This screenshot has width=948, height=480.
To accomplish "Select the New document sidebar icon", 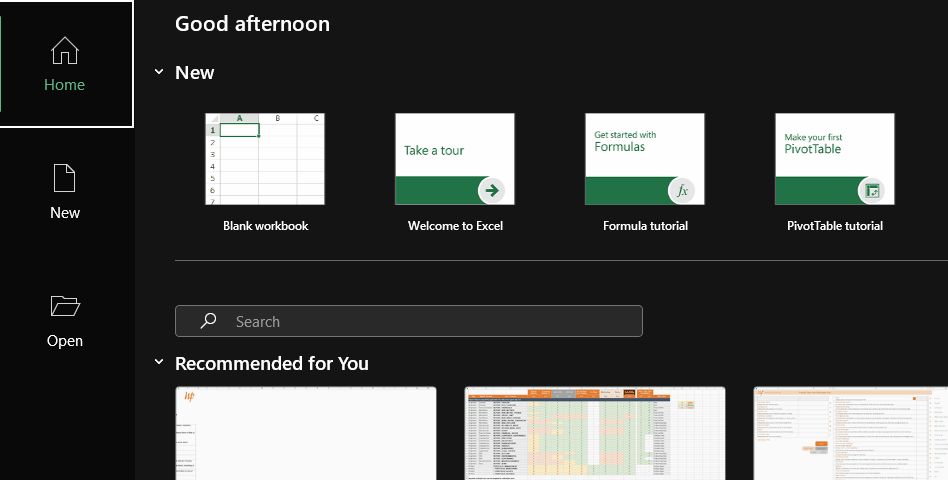I will click(x=65, y=179).
